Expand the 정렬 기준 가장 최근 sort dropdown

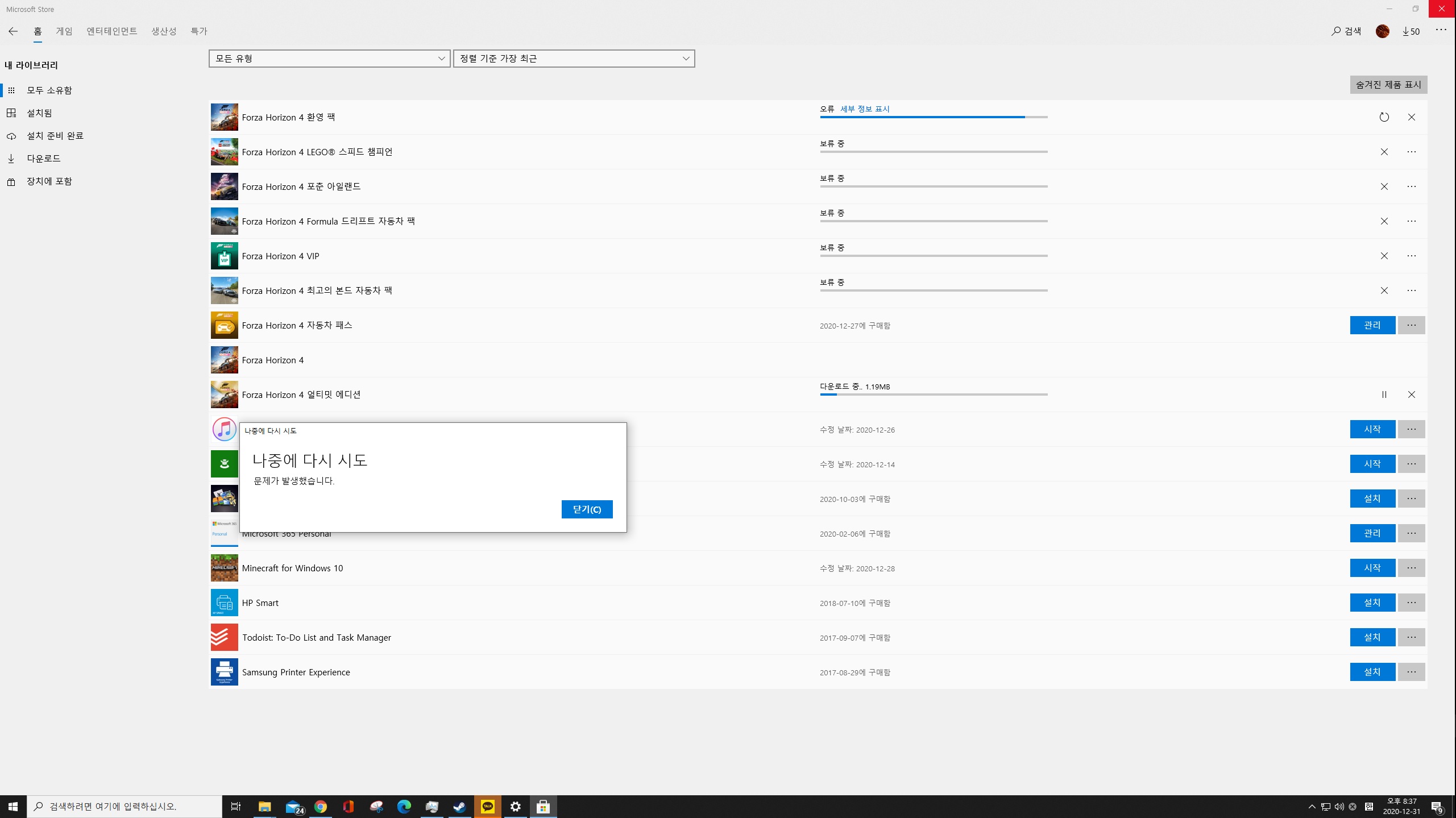574,59
